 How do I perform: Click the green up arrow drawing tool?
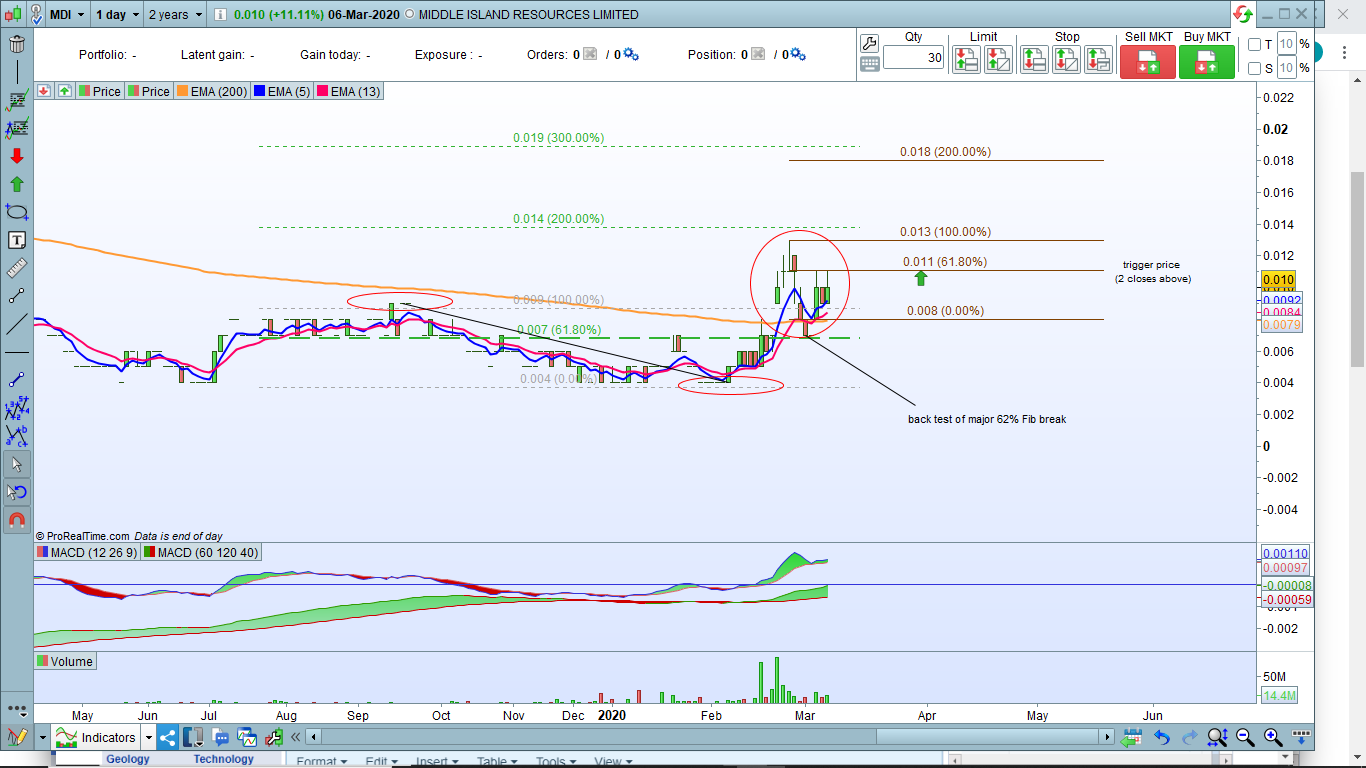17,184
